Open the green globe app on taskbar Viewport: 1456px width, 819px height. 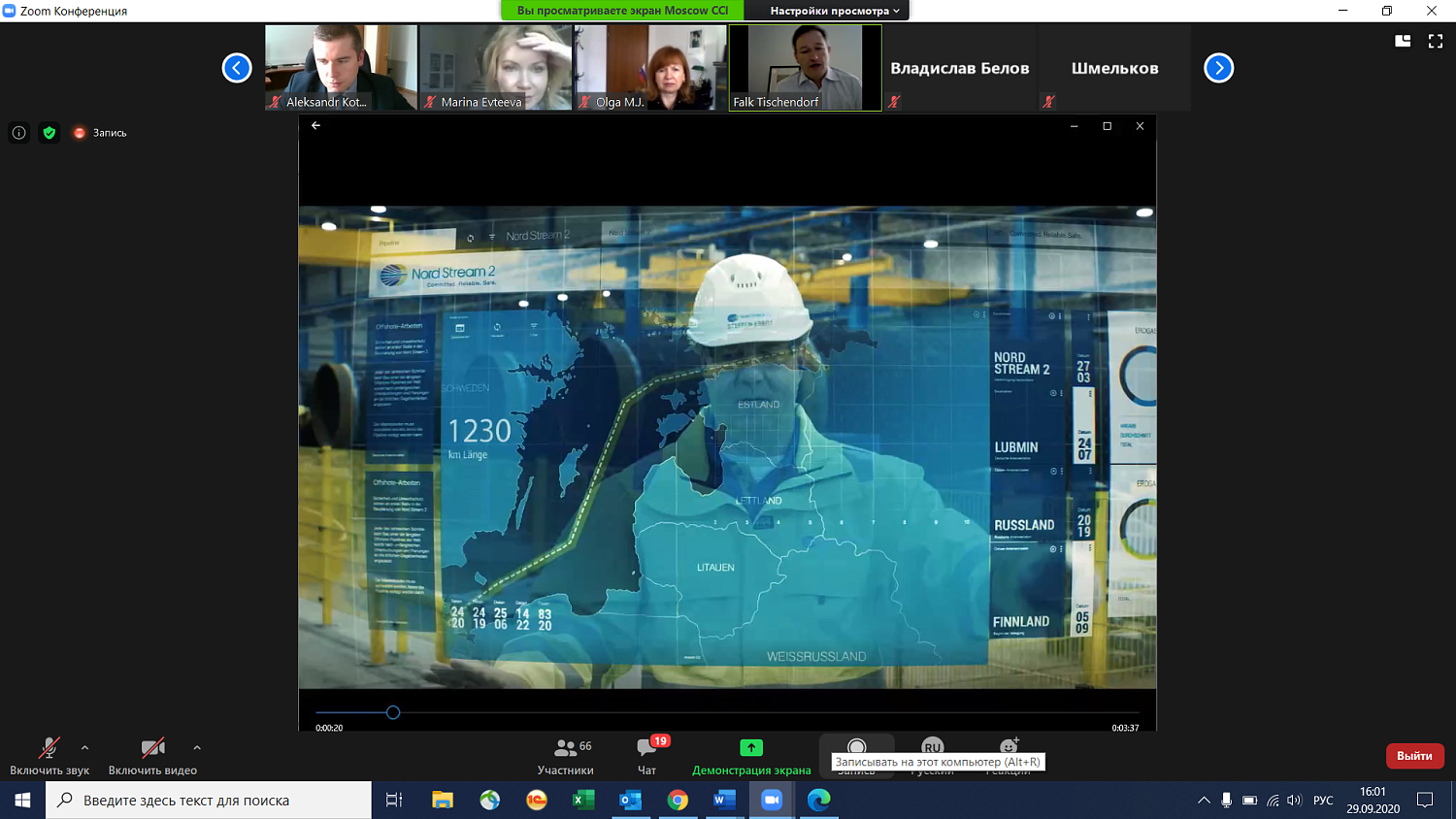point(489,800)
